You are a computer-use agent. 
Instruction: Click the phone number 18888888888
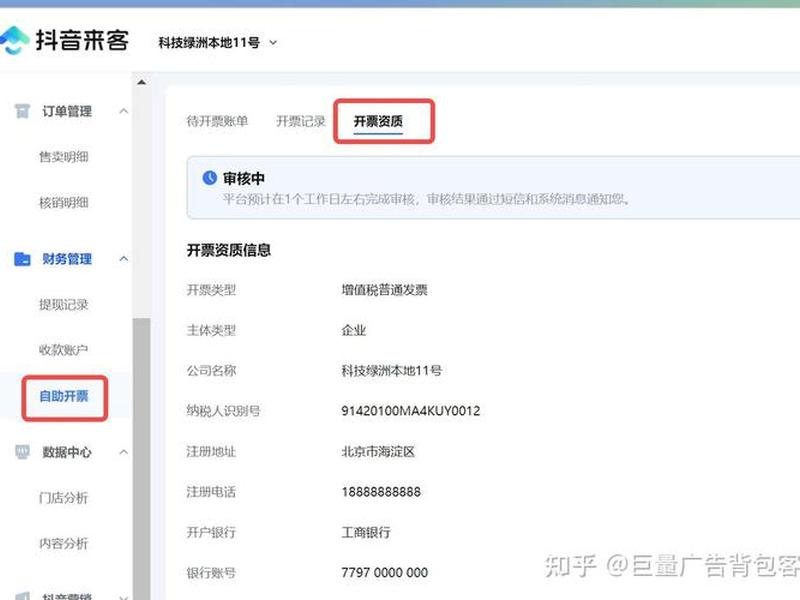(381, 492)
